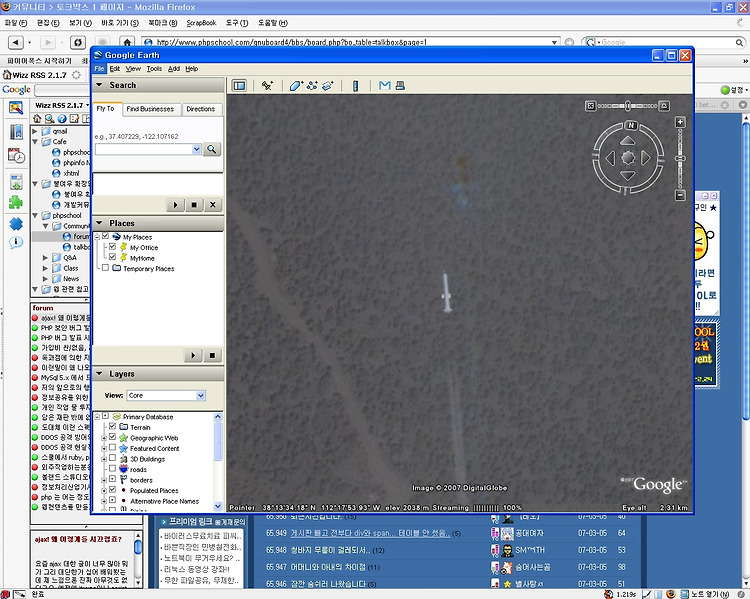Click the Add Placemark pushpin icon
This screenshot has width=750, height=599.
(x=267, y=86)
